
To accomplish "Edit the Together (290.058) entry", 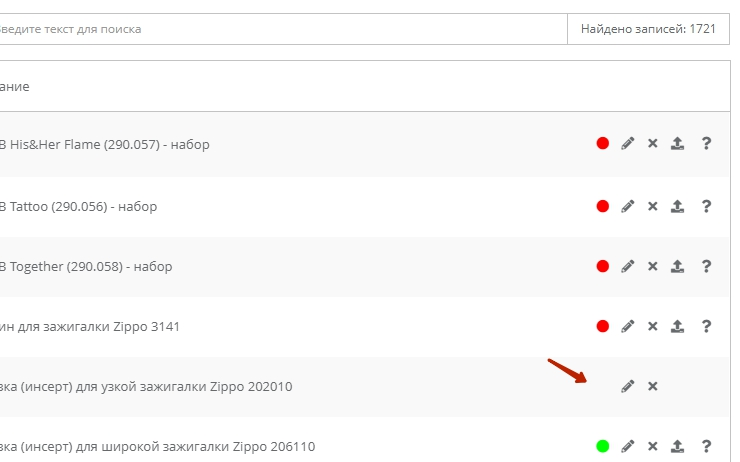I will (628, 267).
